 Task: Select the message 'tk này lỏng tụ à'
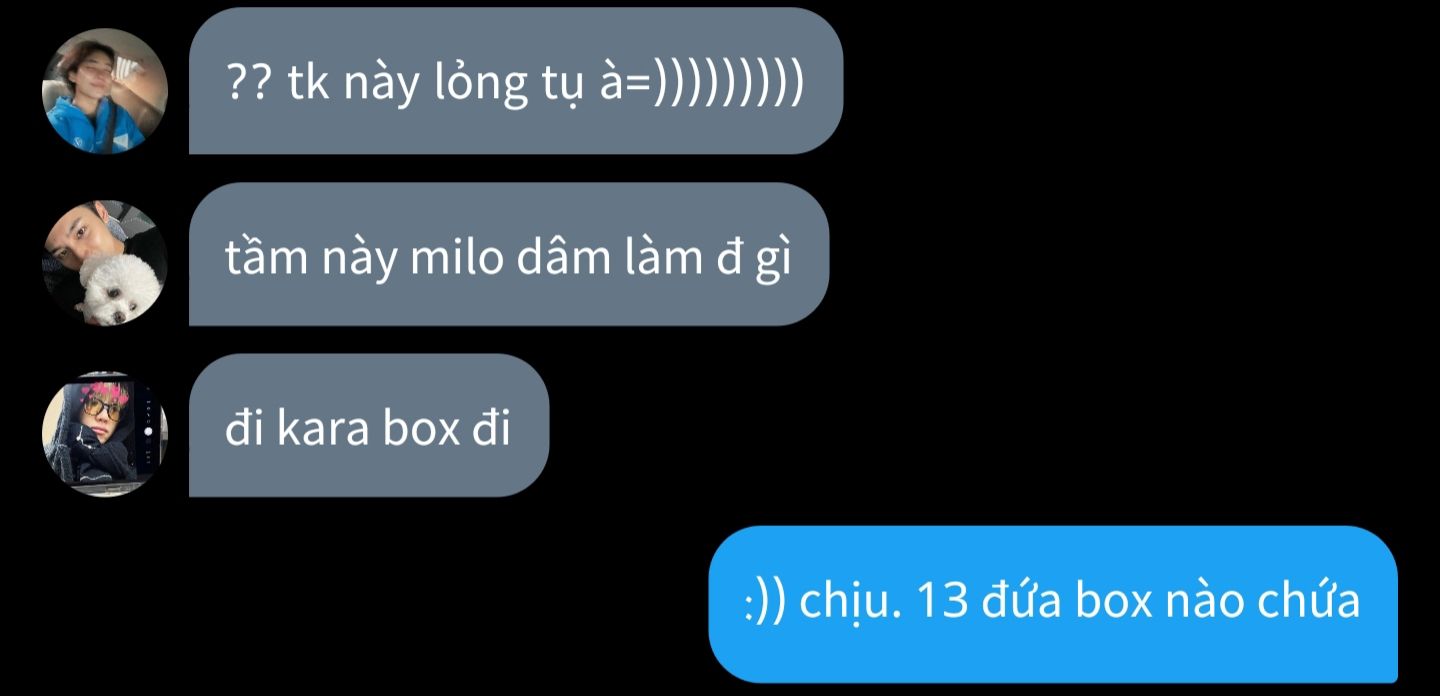click(516, 81)
